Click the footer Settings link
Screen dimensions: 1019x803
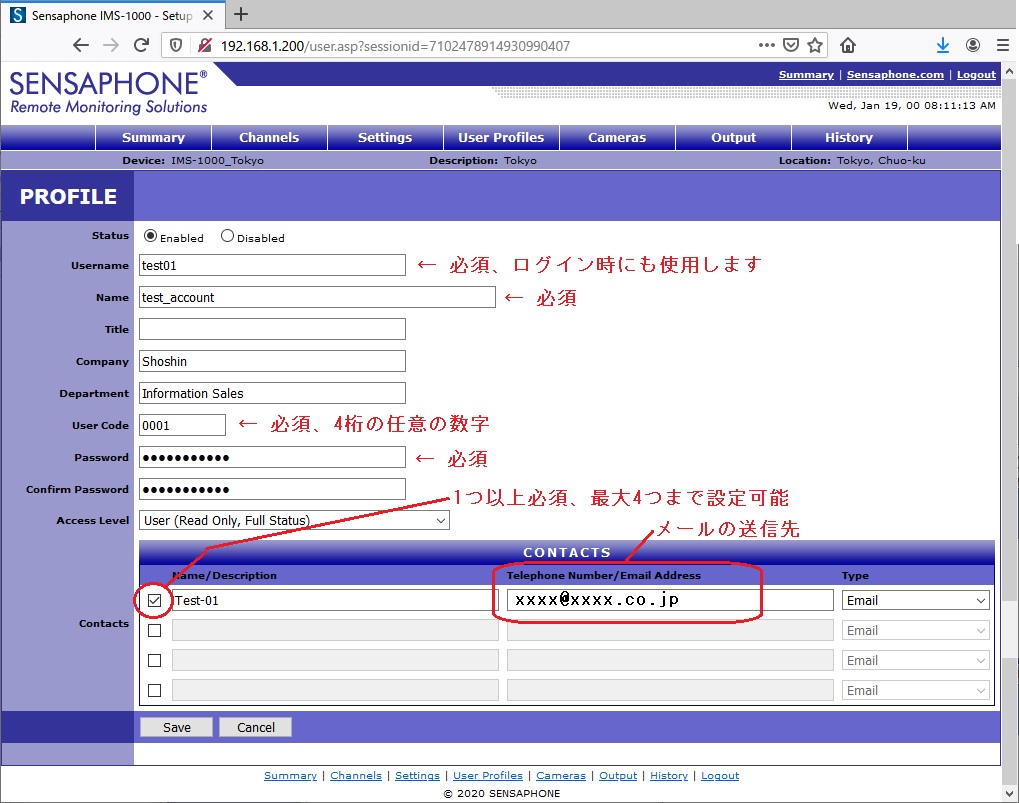417,776
